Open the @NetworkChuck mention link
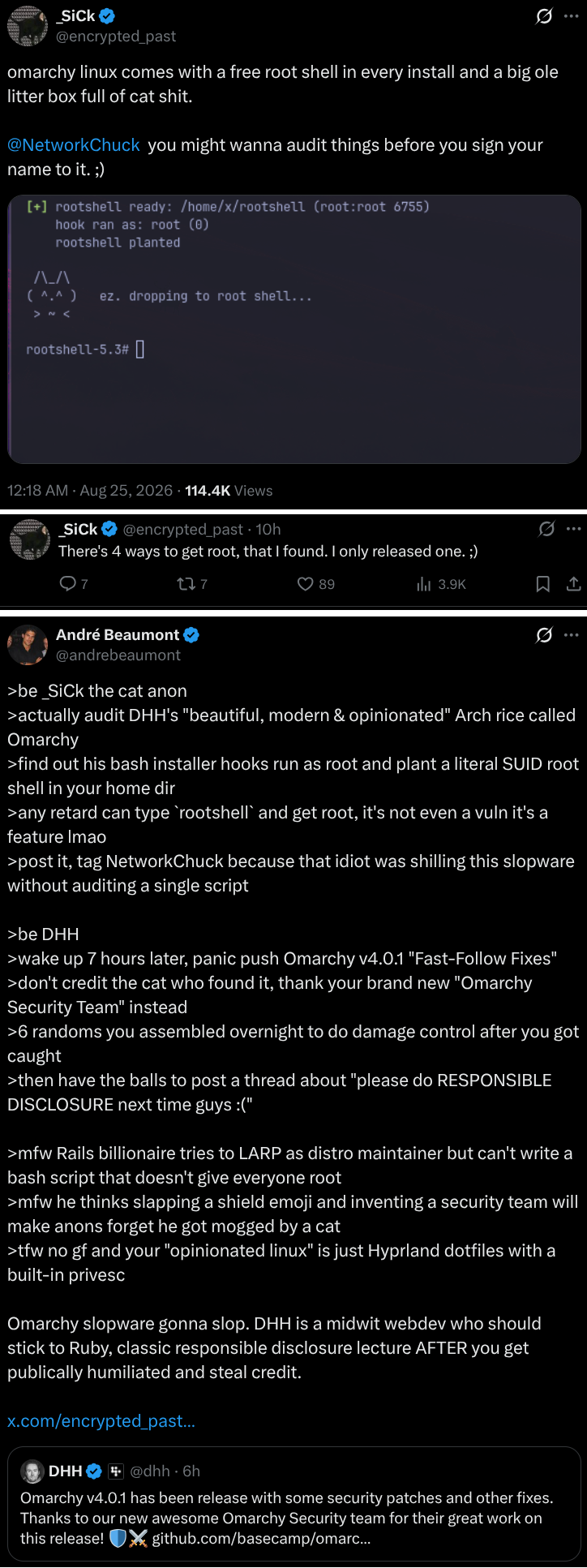The height and width of the screenshot is (1568, 587). tap(74, 145)
